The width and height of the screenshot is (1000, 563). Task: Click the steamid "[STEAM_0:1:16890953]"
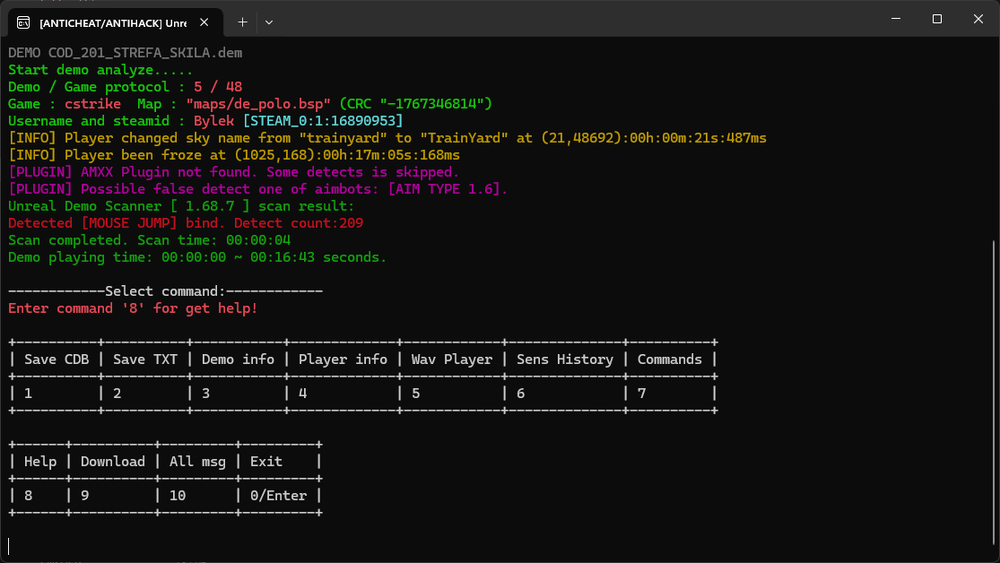pos(323,121)
